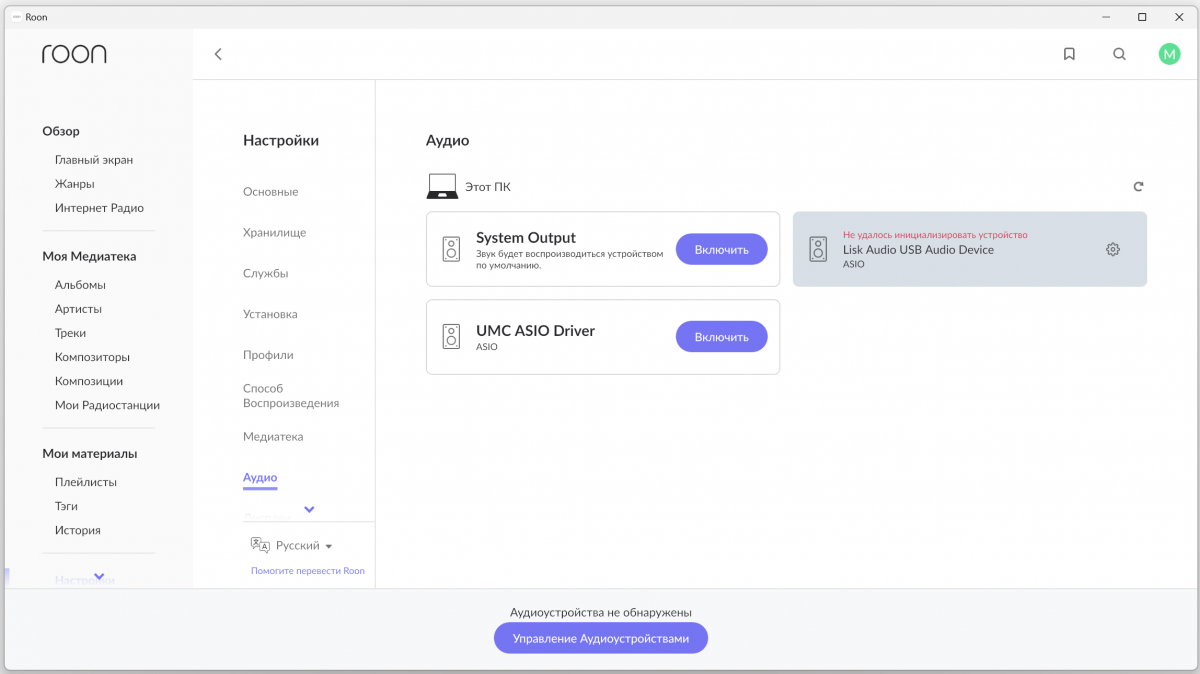Browse Композиции in sidebar
Image resolution: width=1200 pixels, height=674 pixels.
click(x=89, y=381)
